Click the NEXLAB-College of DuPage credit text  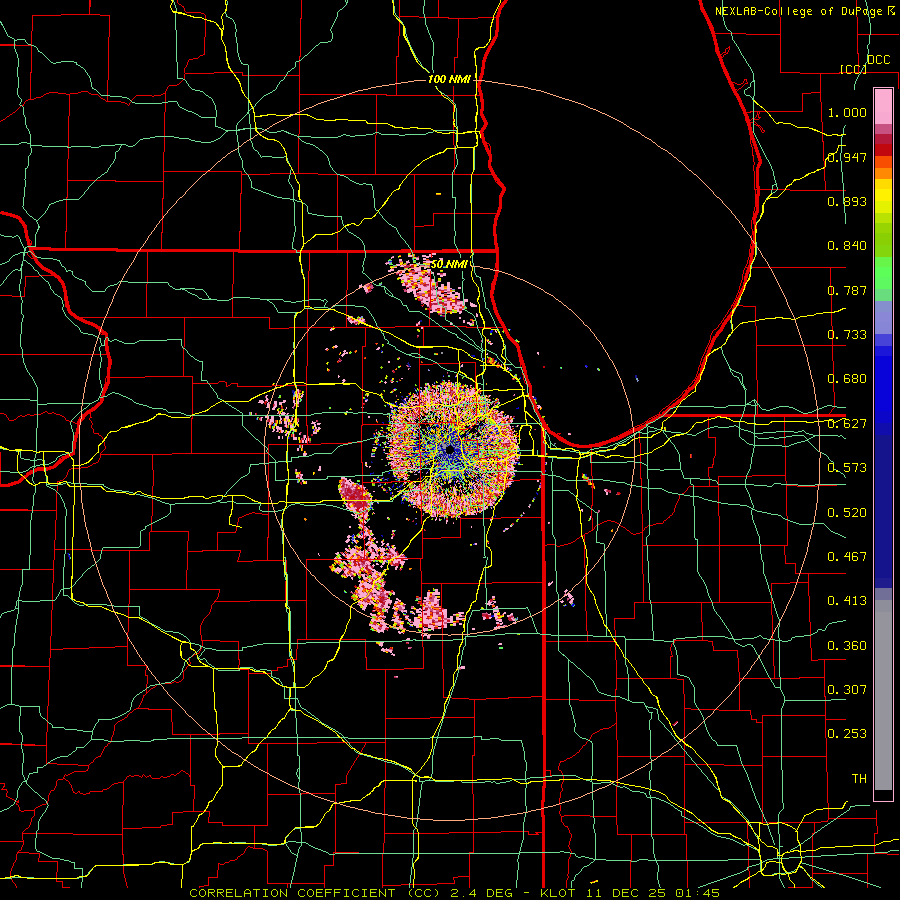point(799,11)
